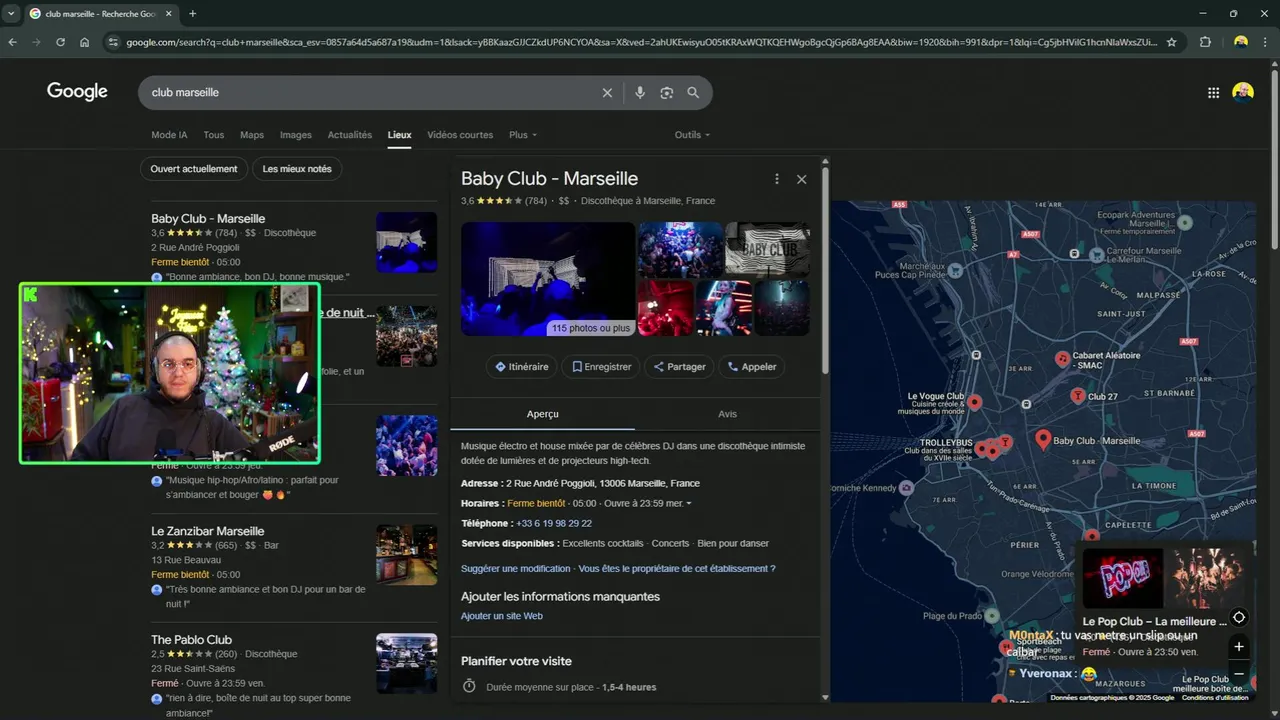
Task: Open Chrome profile icon in toolbar
Action: point(1241,42)
